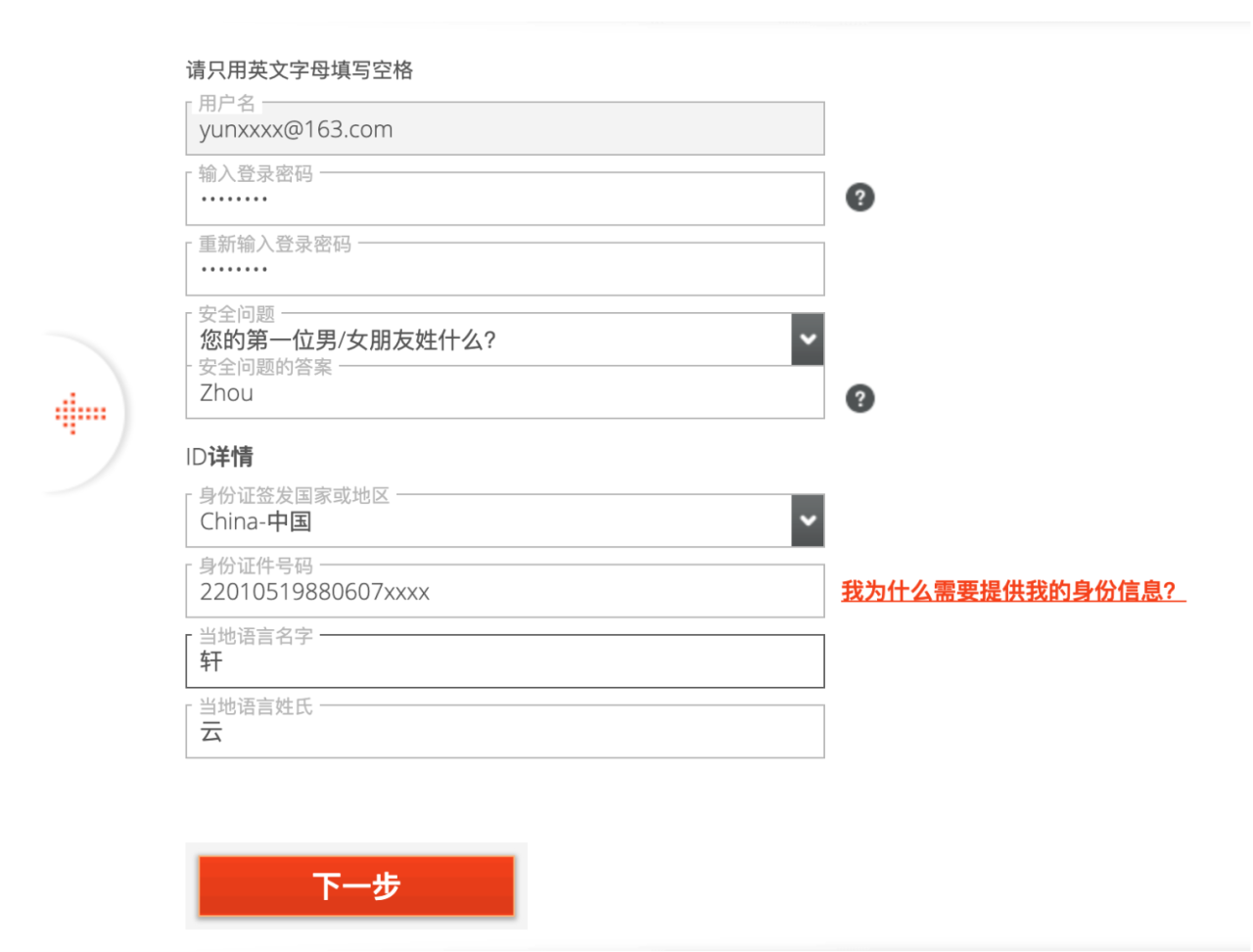This screenshot has width=1253, height=952.
Task: Click the 当地语言姓氏 field containing 云
Action: click(505, 732)
